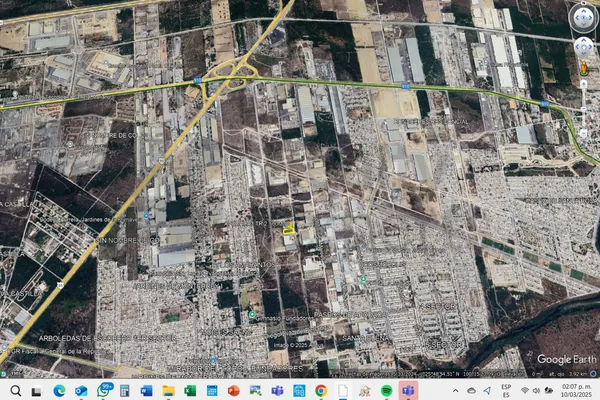Select the orange Pegman Street View icon
Screen dimensions: 600x400
[583, 67]
